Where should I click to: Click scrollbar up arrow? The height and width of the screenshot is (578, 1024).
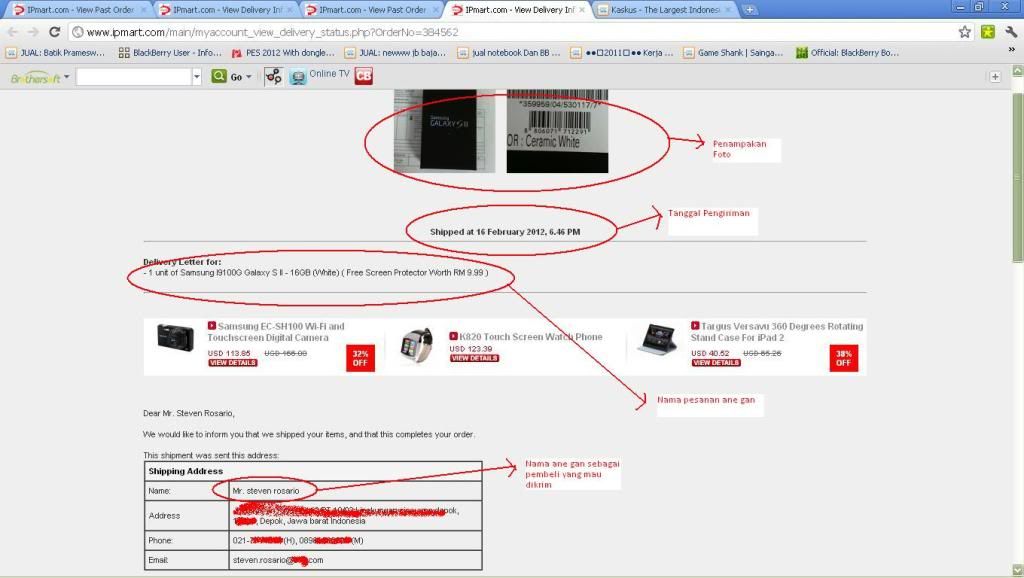[1017, 71]
